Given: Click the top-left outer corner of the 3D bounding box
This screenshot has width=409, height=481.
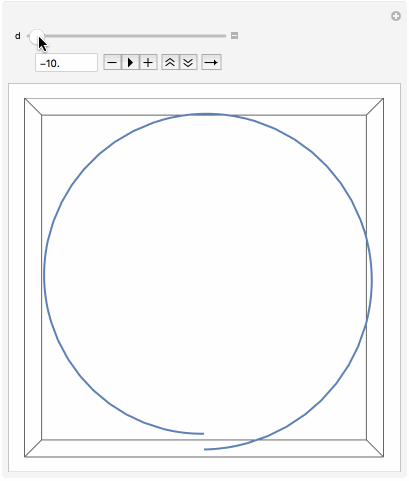Looking at the screenshot, I should 25,99.
